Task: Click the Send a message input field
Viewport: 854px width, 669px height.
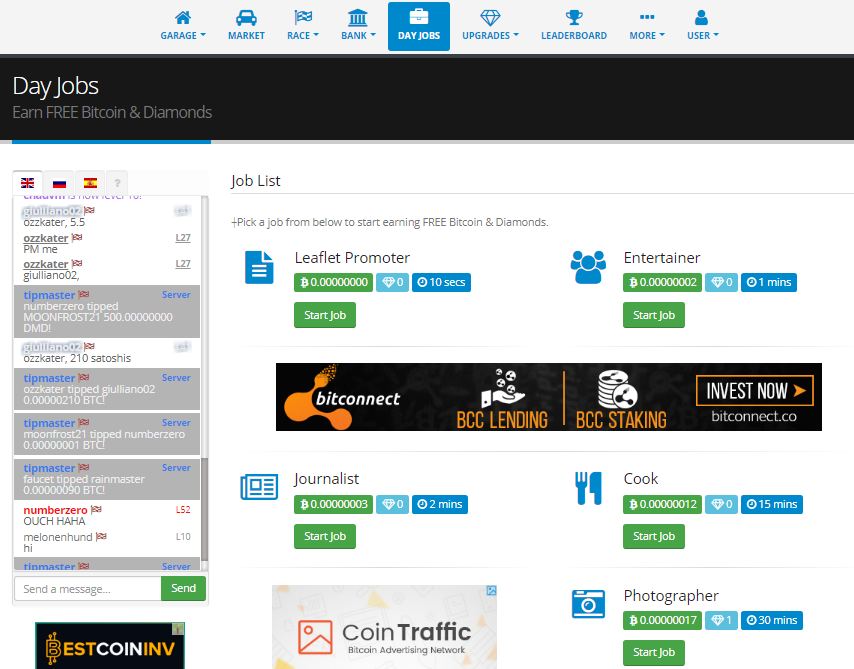Action: pos(88,589)
